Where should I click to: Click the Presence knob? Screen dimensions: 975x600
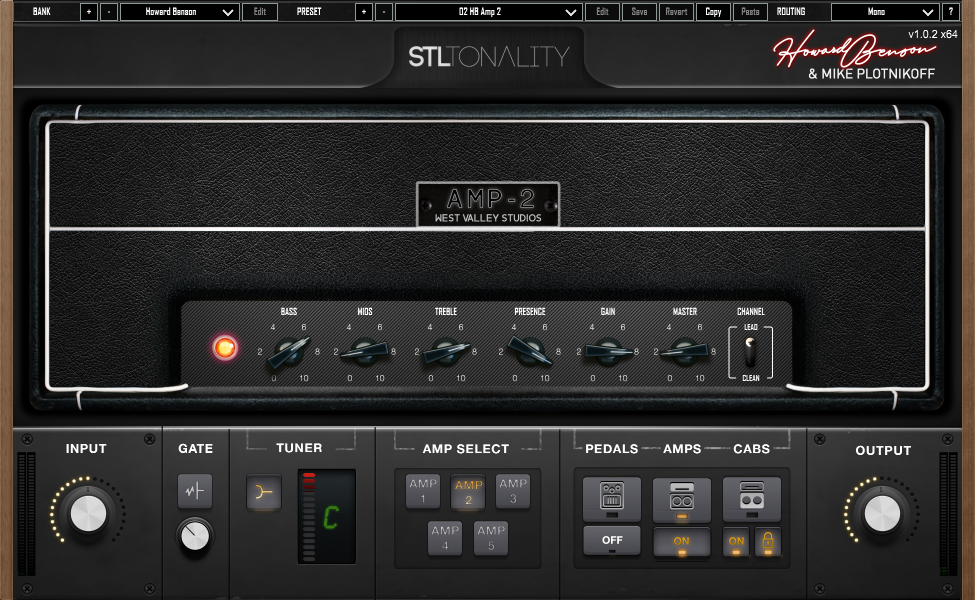tap(530, 352)
